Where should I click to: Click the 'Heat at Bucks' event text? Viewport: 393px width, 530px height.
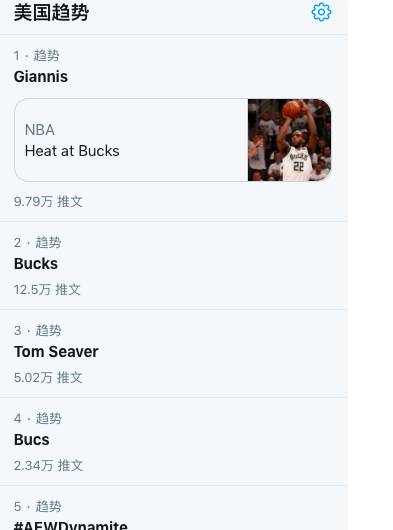pos(72,151)
